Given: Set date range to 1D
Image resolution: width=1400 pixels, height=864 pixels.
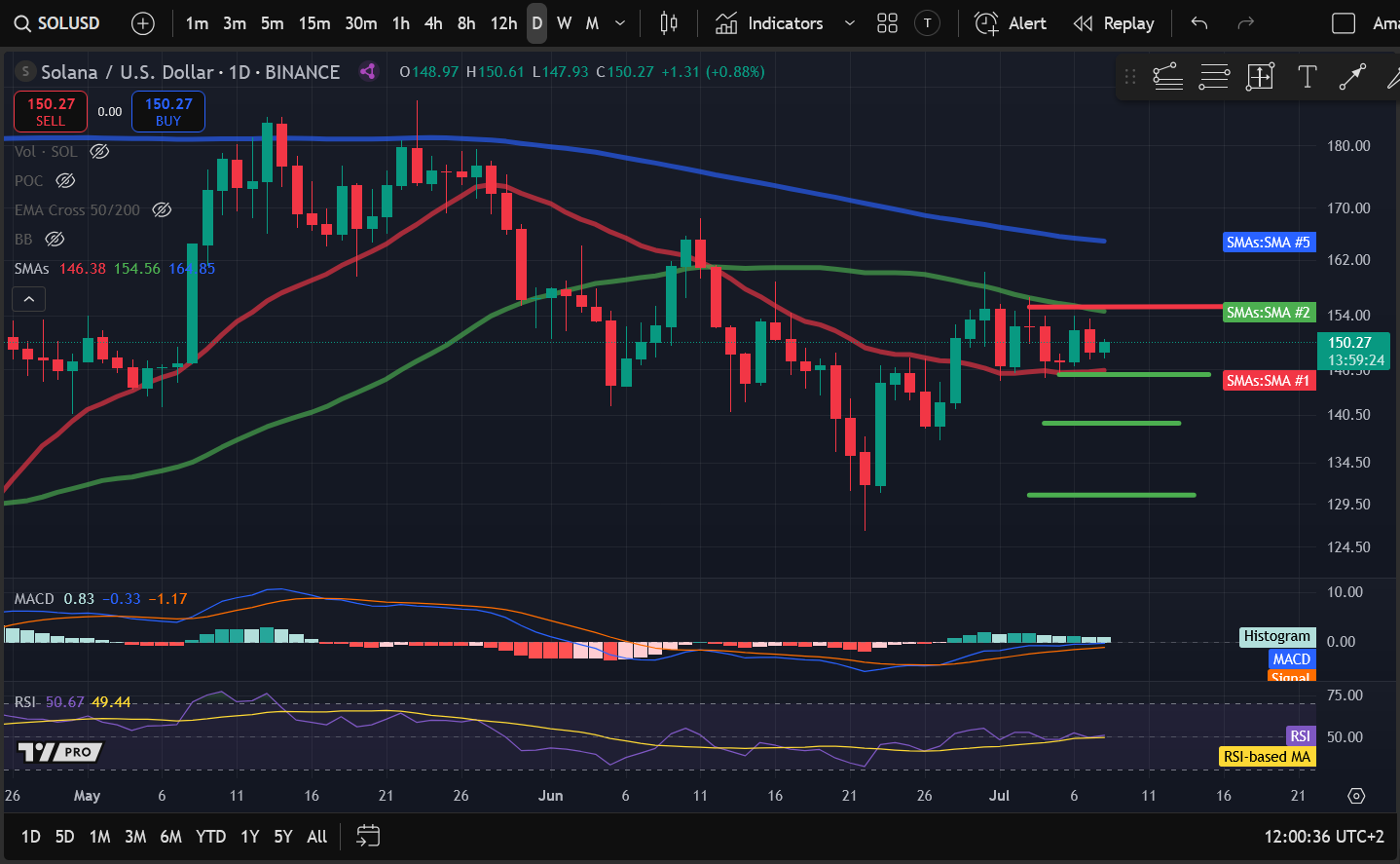Looking at the screenshot, I should pos(31,836).
